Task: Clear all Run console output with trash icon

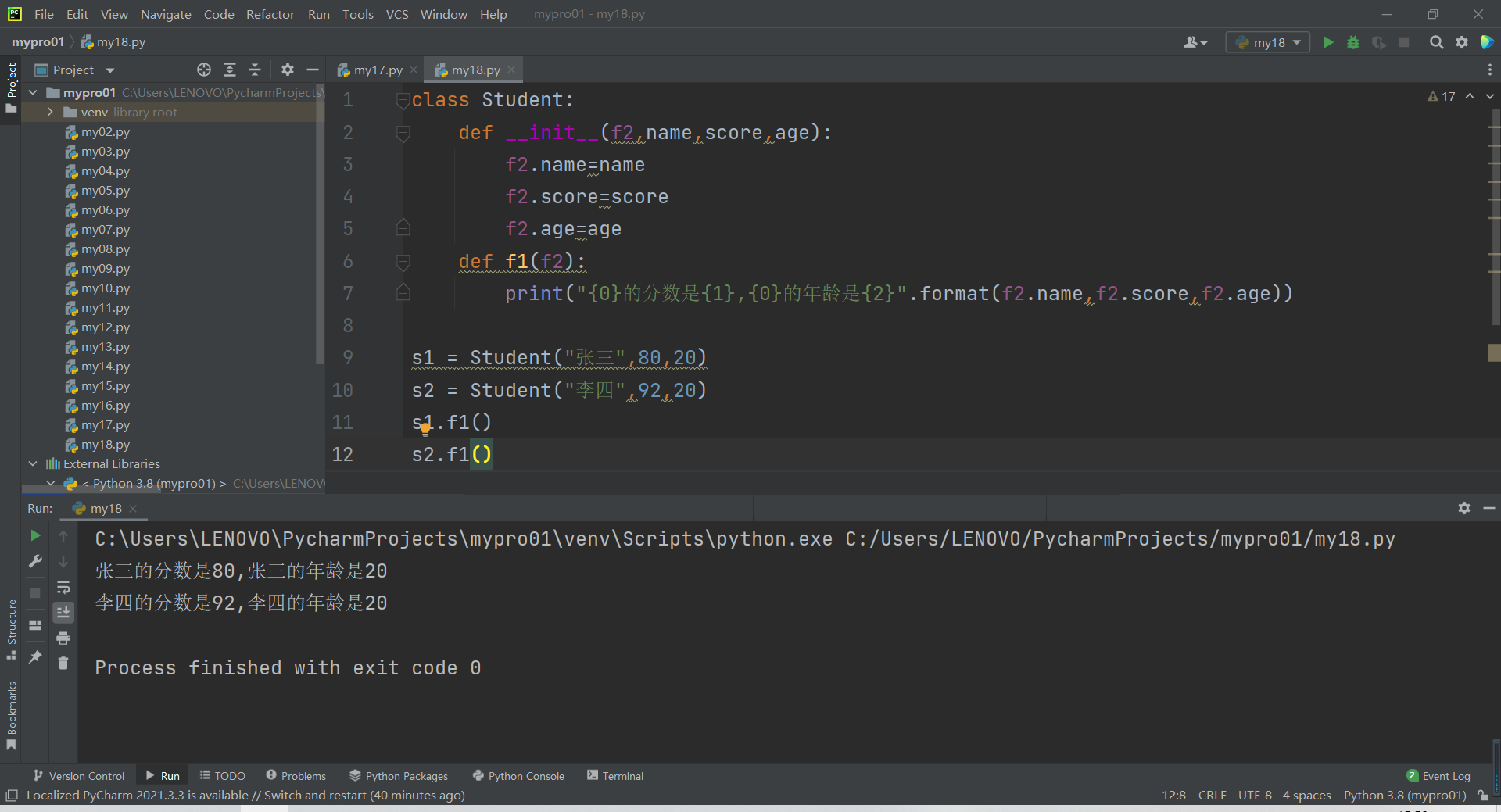Action: click(x=63, y=663)
